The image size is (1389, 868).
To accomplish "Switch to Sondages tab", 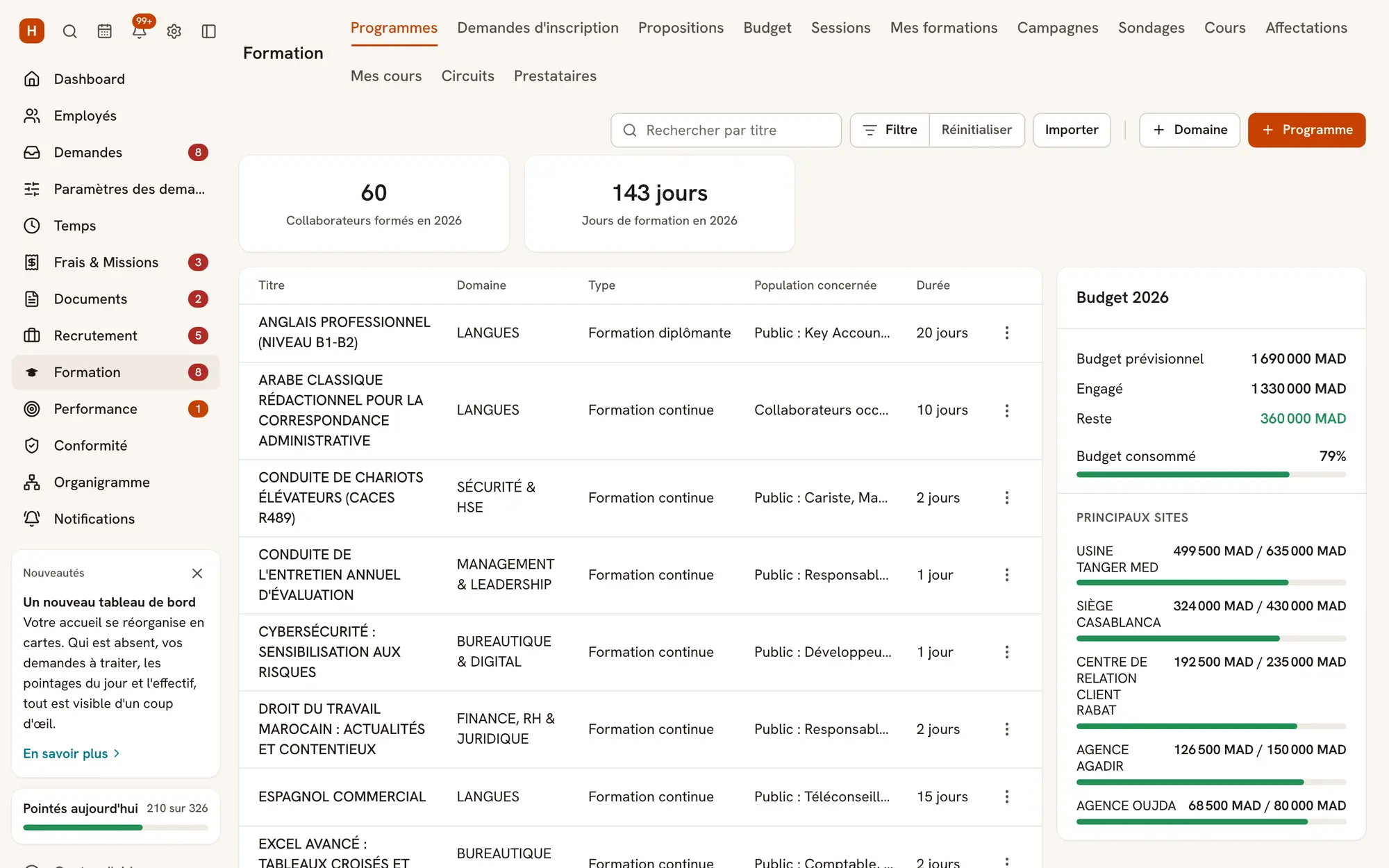I will click(x=1151, y=28).
